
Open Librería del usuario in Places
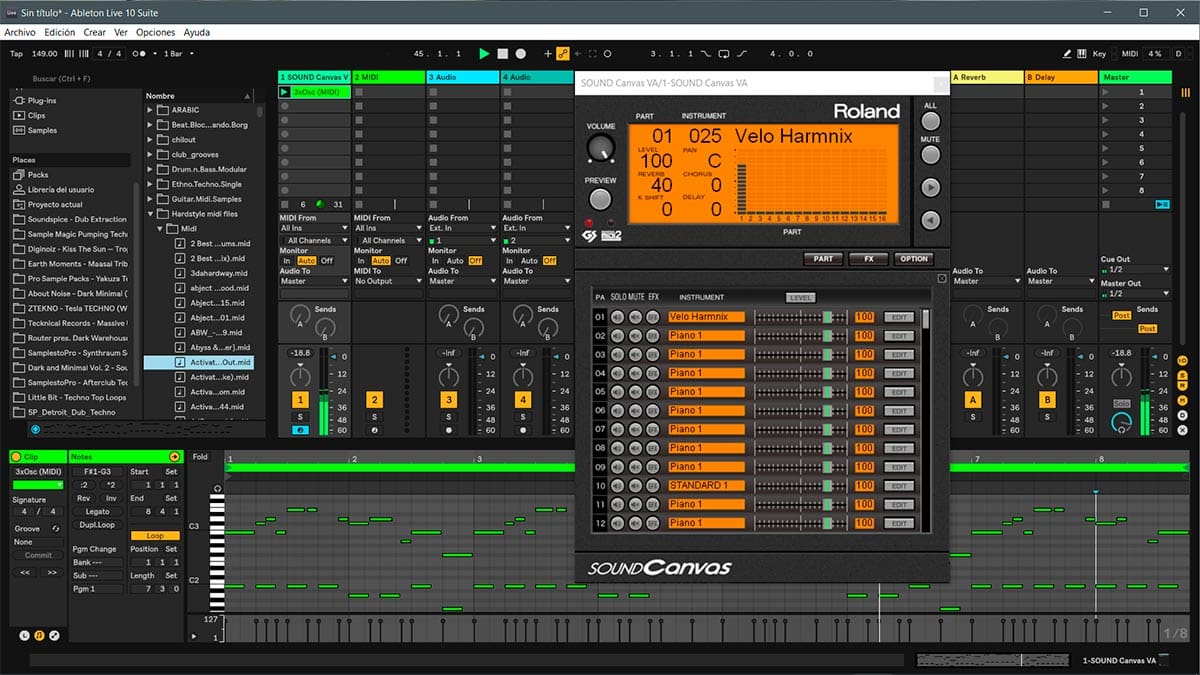[x=61, y=190]
